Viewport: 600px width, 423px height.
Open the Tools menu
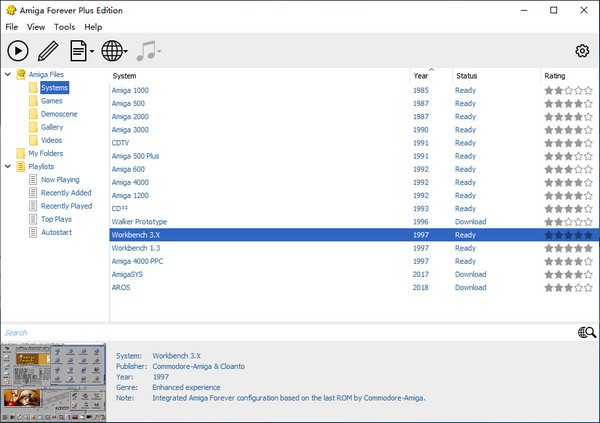pyautogui.click(x=64, y=27)
